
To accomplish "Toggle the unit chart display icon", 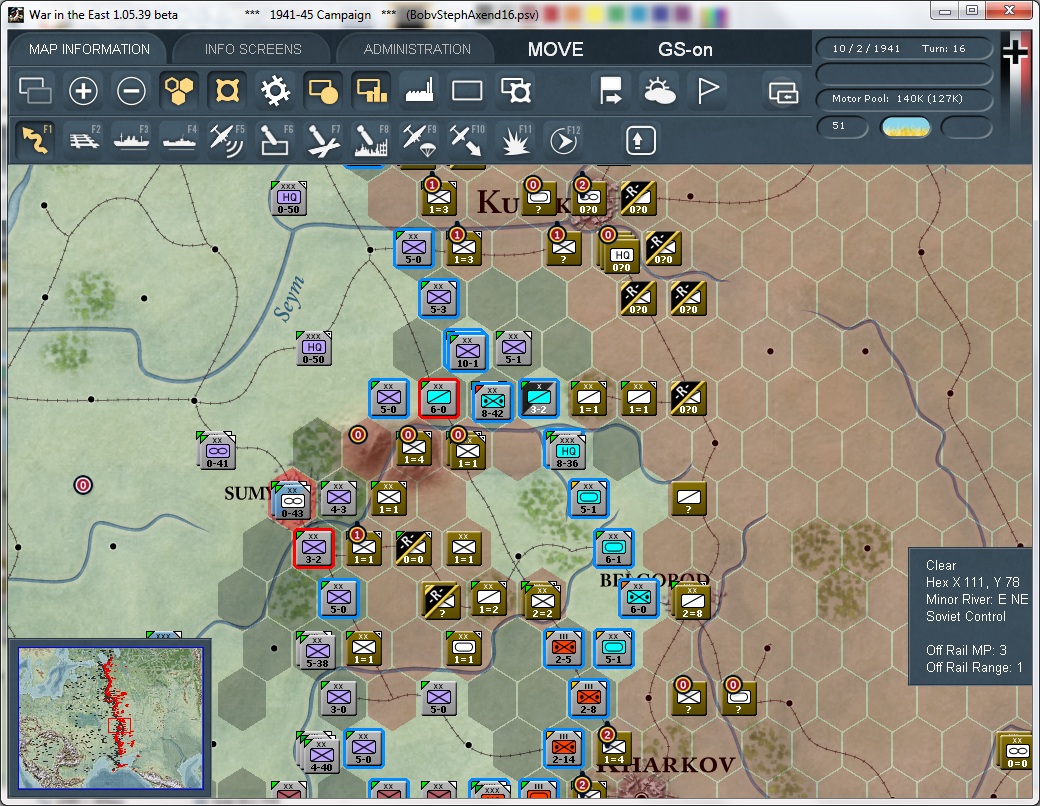I will 371,90.
